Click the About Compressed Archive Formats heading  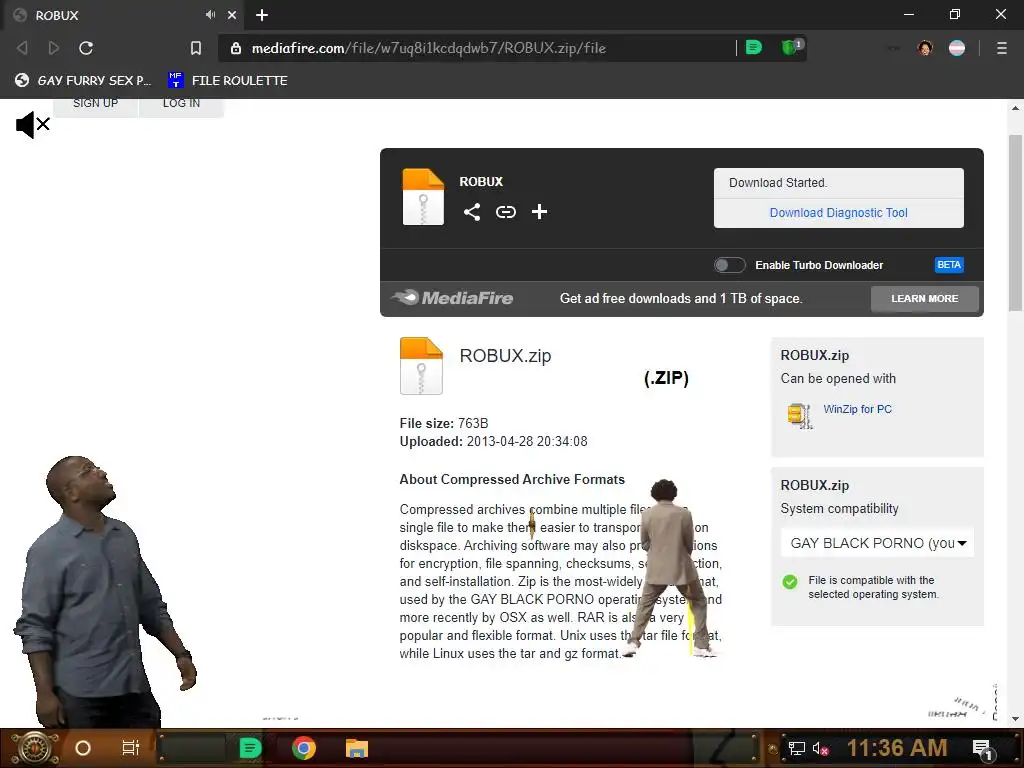tap(512, 479)
